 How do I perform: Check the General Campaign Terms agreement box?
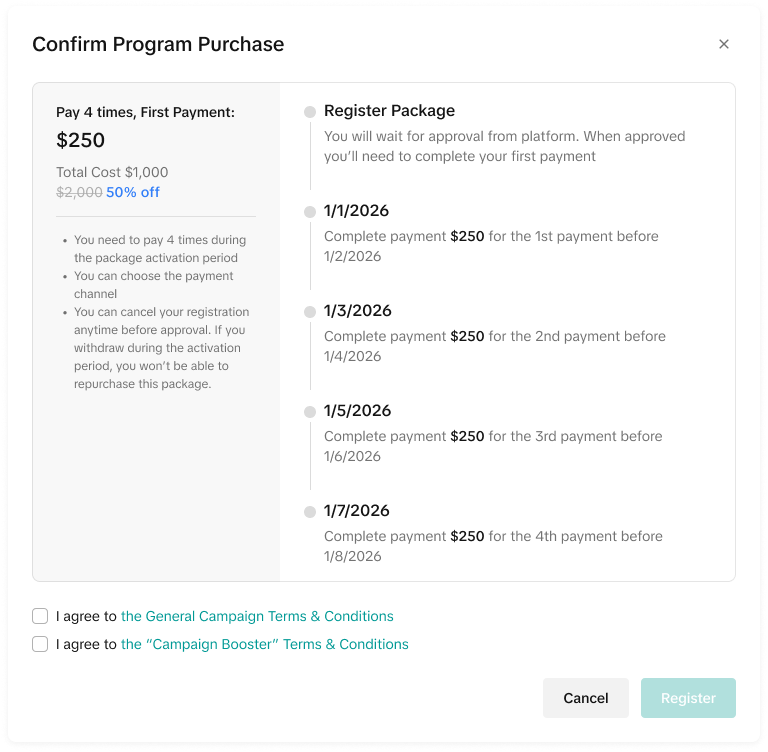click(40, 616)
